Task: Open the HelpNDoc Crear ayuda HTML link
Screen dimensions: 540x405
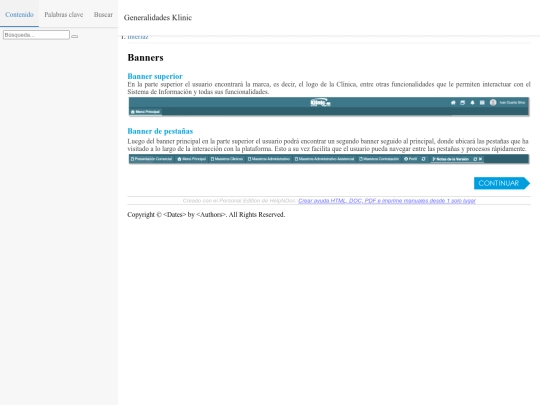Action: tap(387, 200)
